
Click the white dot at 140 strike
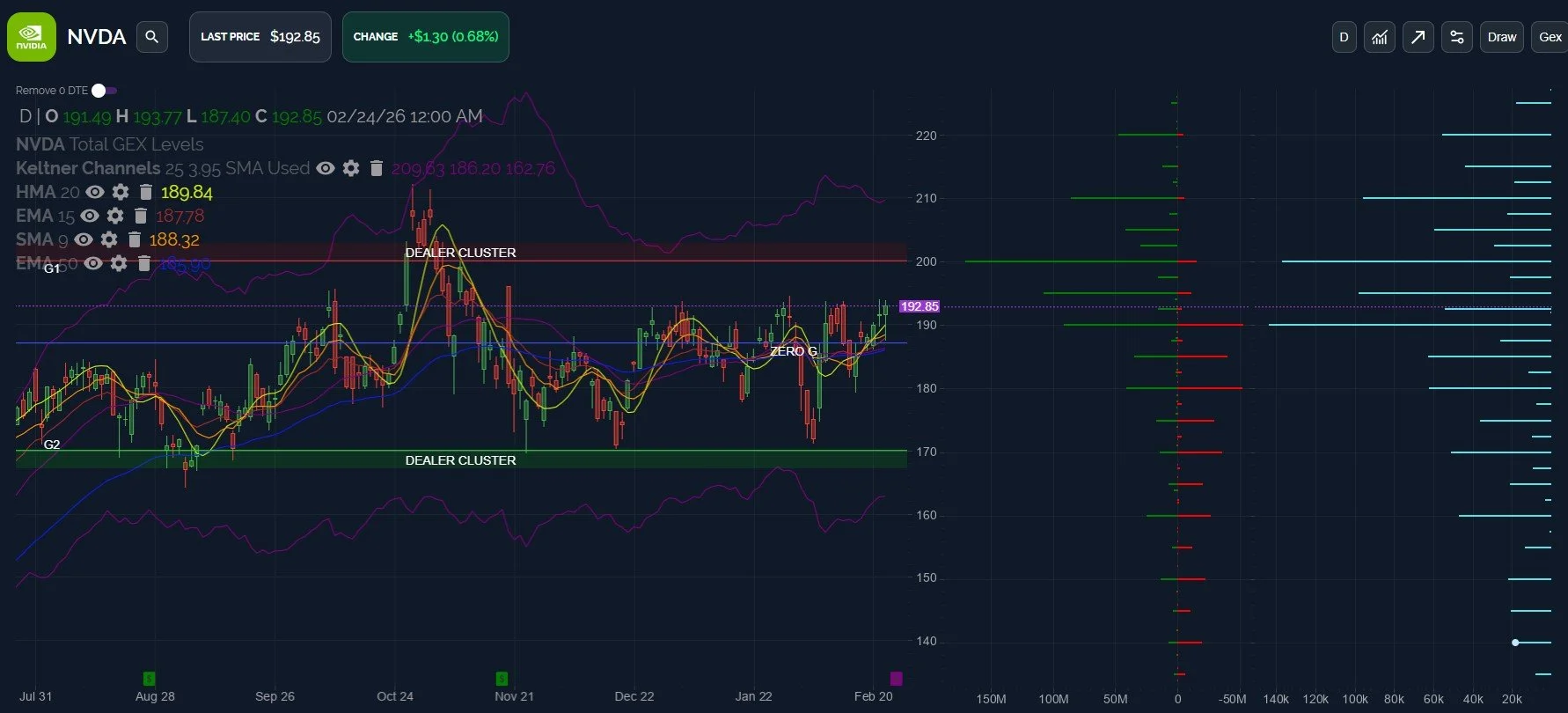coord(1515,643)
